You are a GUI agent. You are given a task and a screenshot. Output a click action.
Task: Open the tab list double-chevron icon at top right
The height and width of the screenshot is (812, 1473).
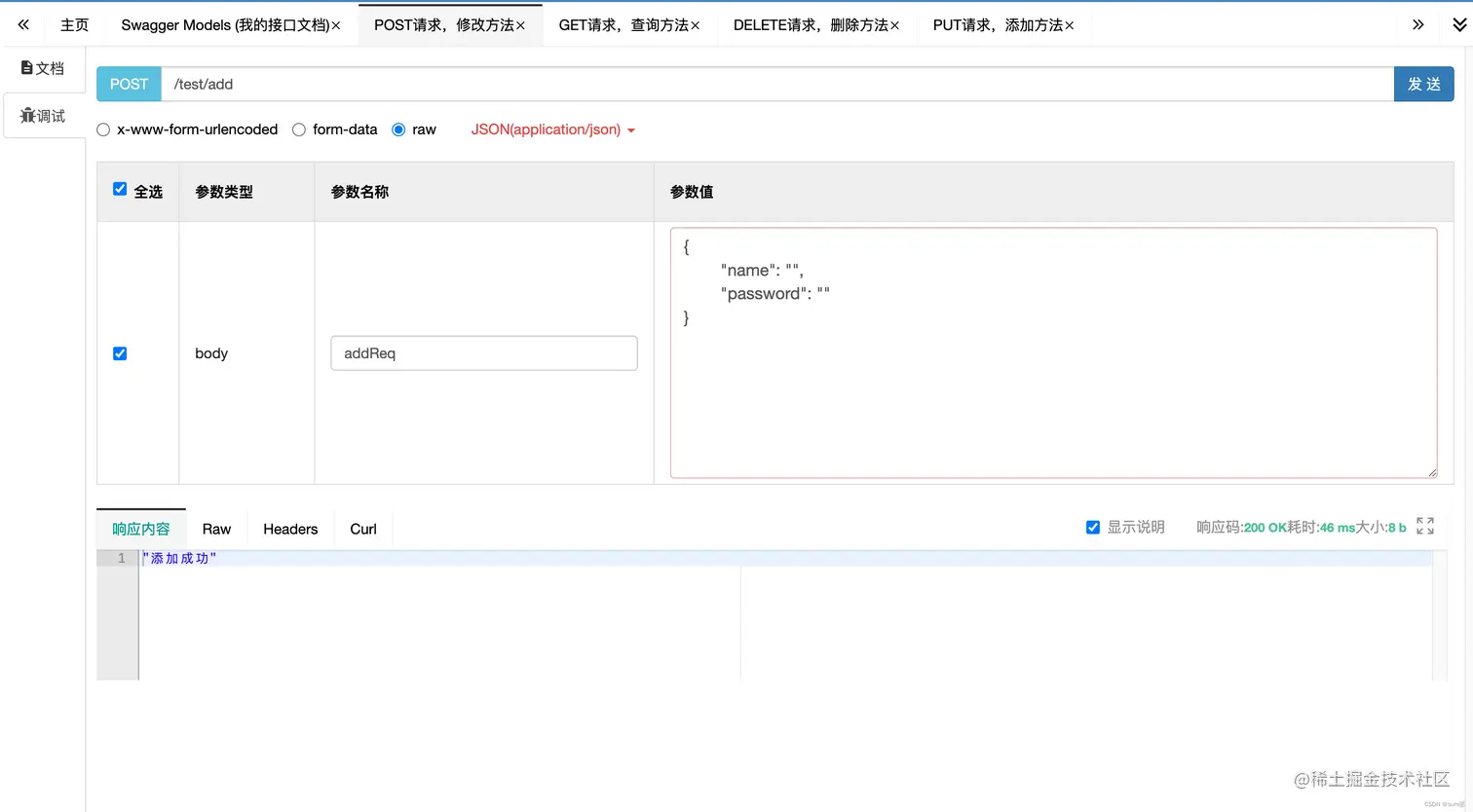point(1457,24)
